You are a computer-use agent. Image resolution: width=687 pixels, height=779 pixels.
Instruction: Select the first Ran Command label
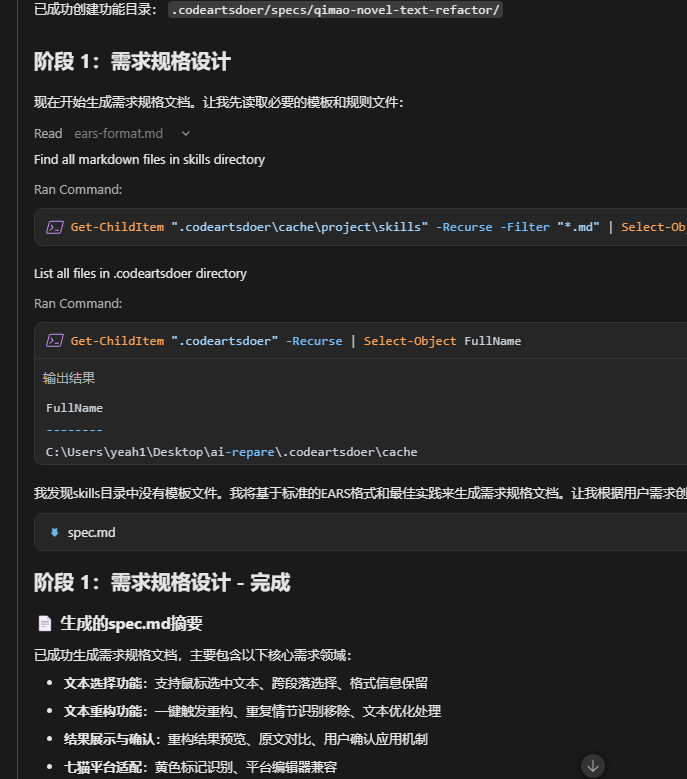pyautogui.click(x=78, y=189)
